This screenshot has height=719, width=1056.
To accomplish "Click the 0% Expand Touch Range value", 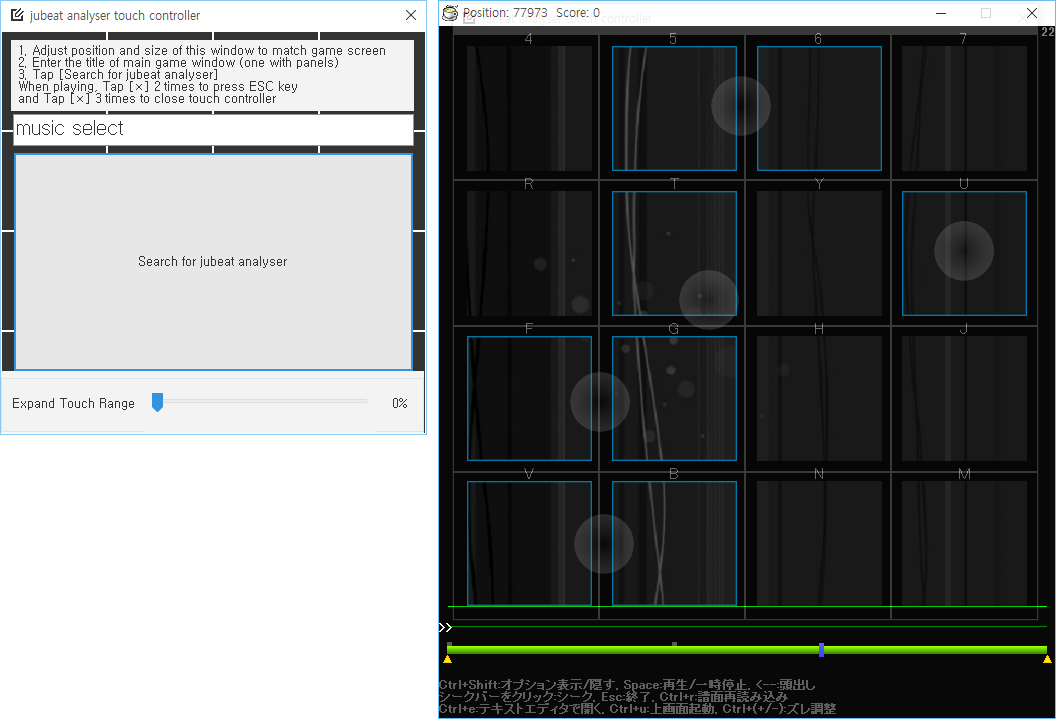I will pos(400,403).
